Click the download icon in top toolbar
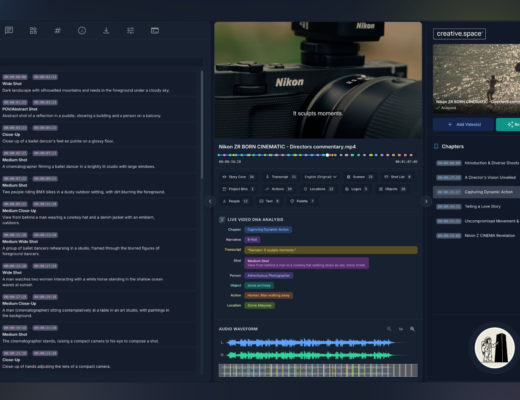Screen dimensions: 520x400 106,31
